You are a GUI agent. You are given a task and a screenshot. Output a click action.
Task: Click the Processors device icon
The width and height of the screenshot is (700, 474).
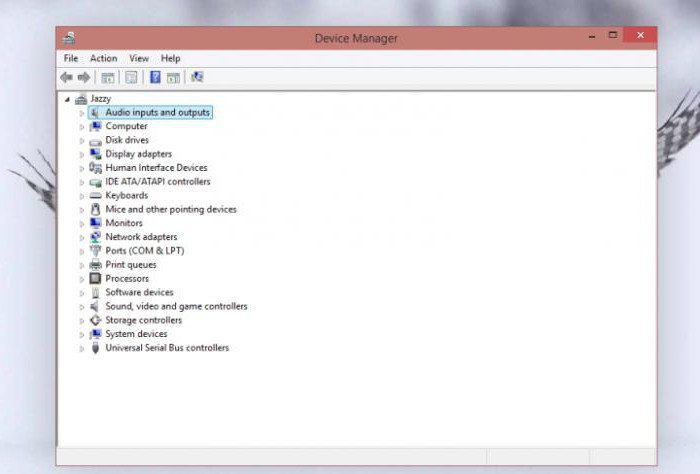(x=96, y=279)
